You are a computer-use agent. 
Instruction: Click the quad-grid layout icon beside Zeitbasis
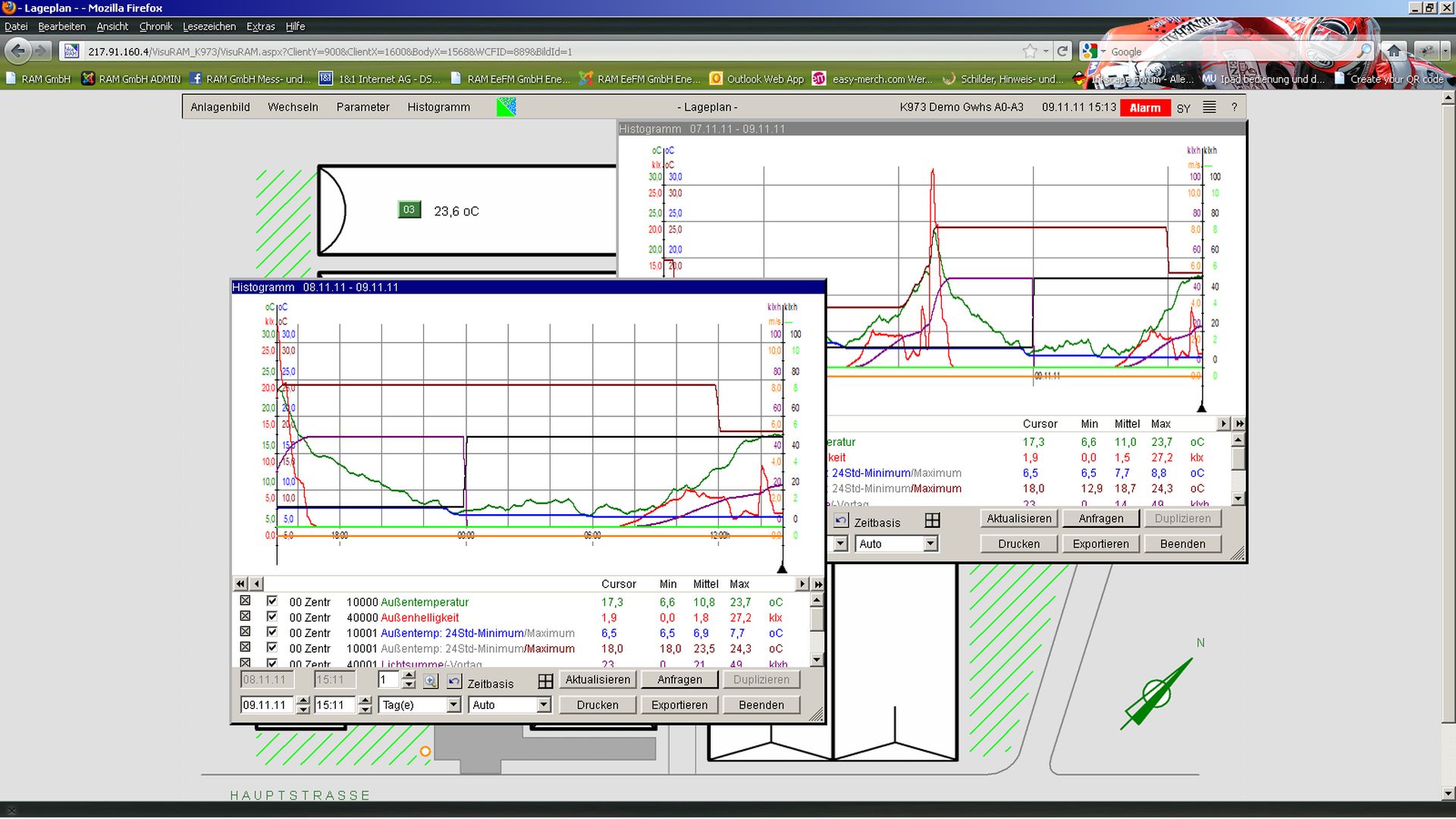(x=546, y=682)
